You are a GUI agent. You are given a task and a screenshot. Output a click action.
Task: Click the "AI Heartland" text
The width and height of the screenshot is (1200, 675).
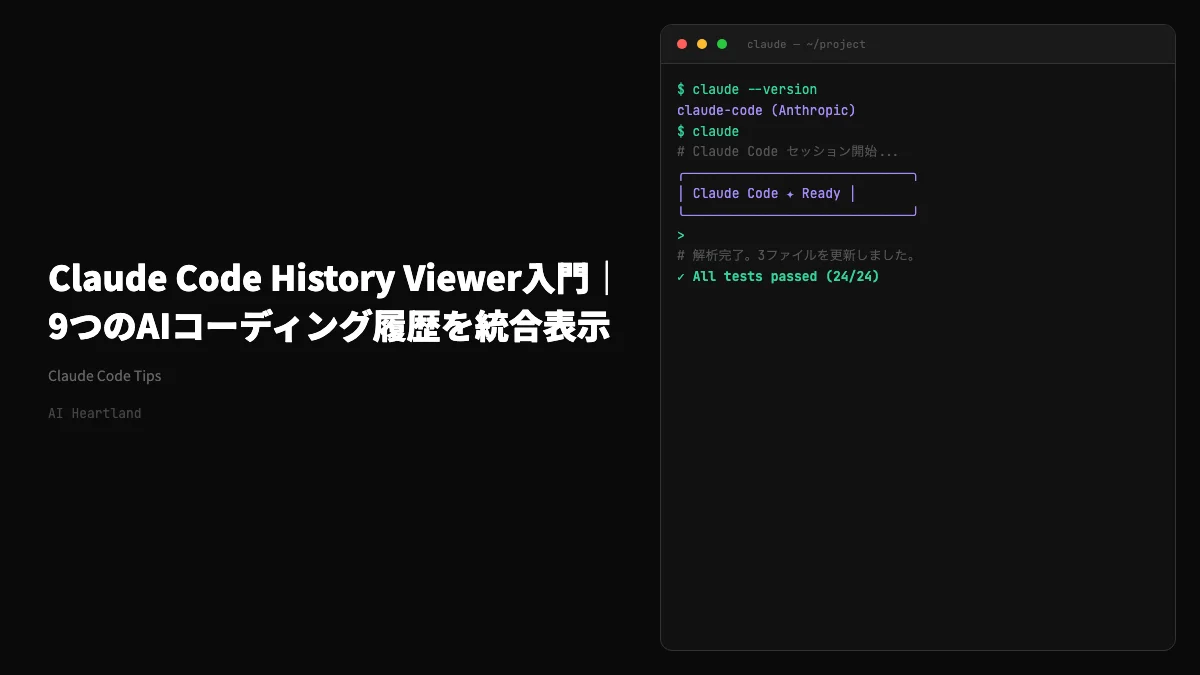(95, 413)
